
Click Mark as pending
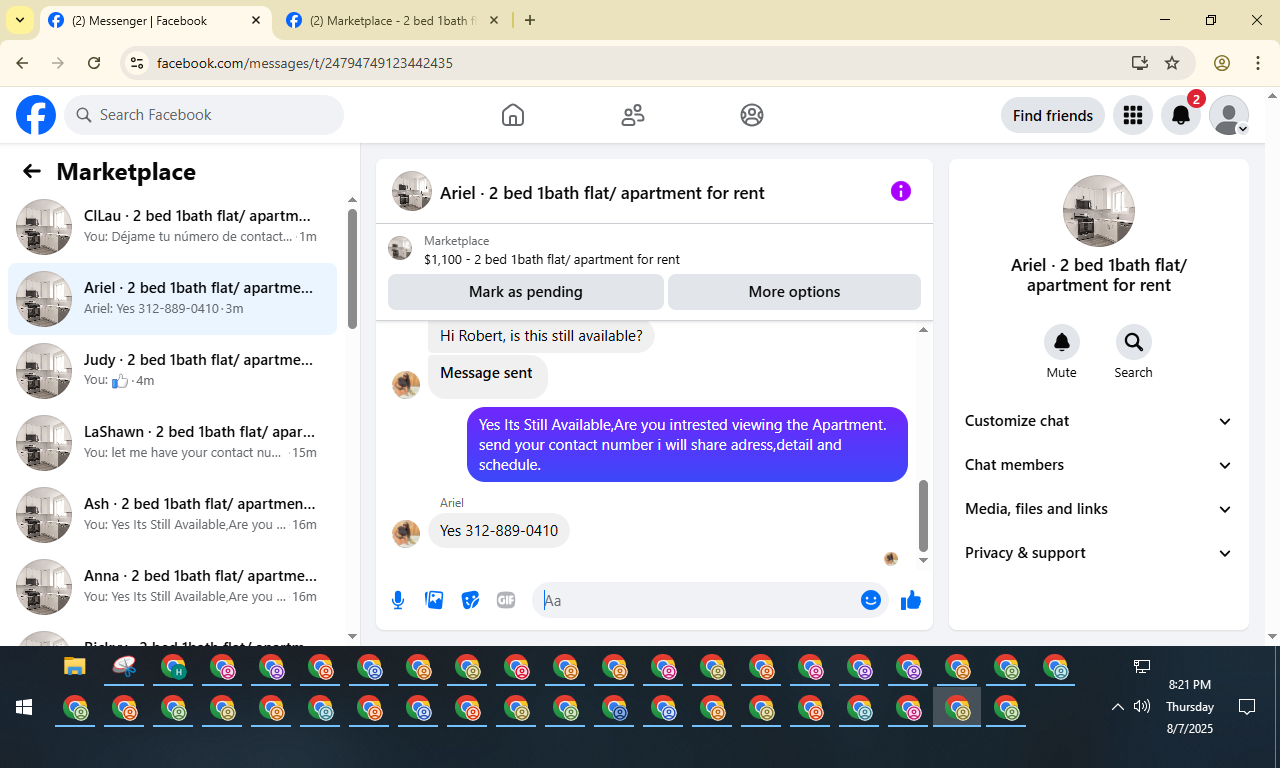(526, 292)
